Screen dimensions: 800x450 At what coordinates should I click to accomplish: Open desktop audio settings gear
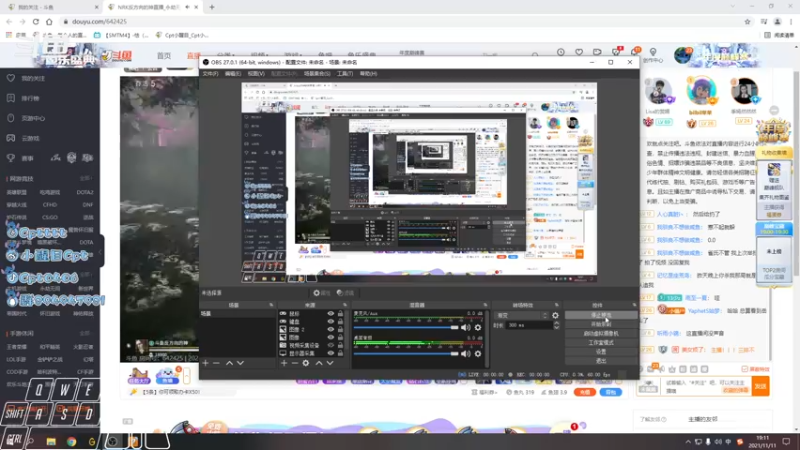pos(478,354)
